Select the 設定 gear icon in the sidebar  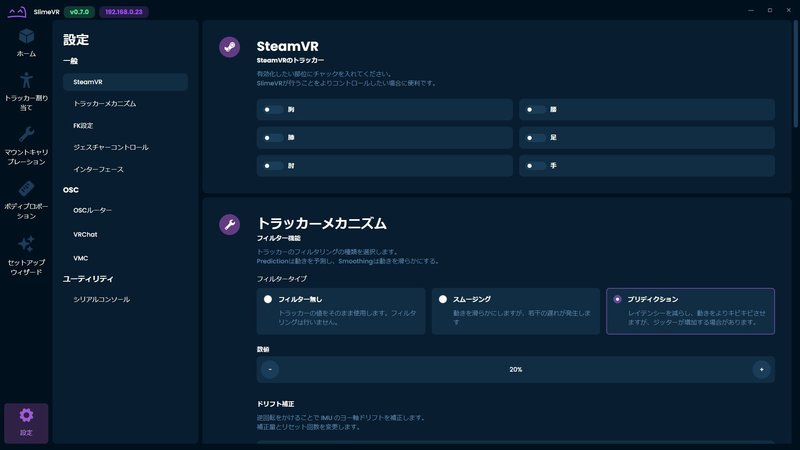(x=27, y=415)
